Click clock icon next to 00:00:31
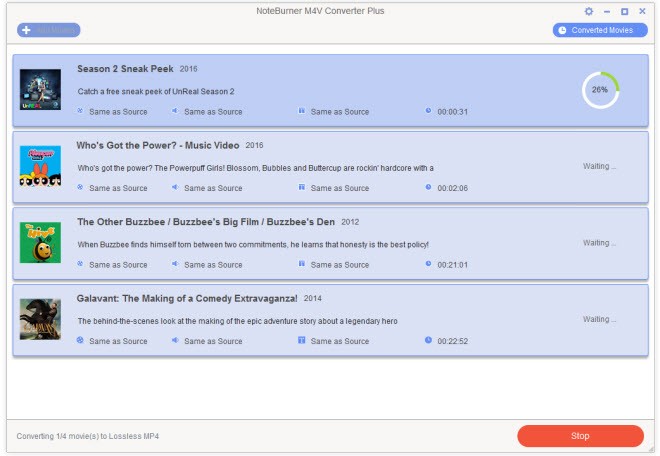660x456 pixels. coord(428,111)
